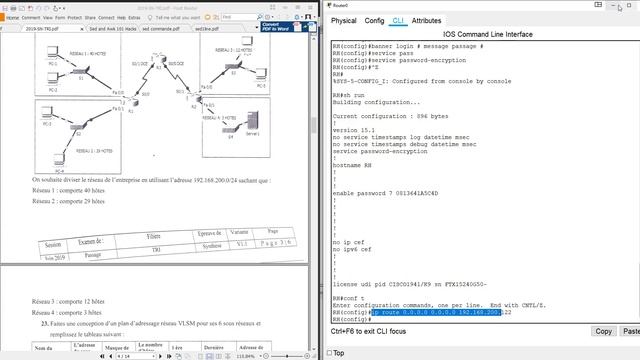Click 'Réseau 4 : comporte 3 hôtes' text
This screenshot has height=360, width=640.
point(67,313)
